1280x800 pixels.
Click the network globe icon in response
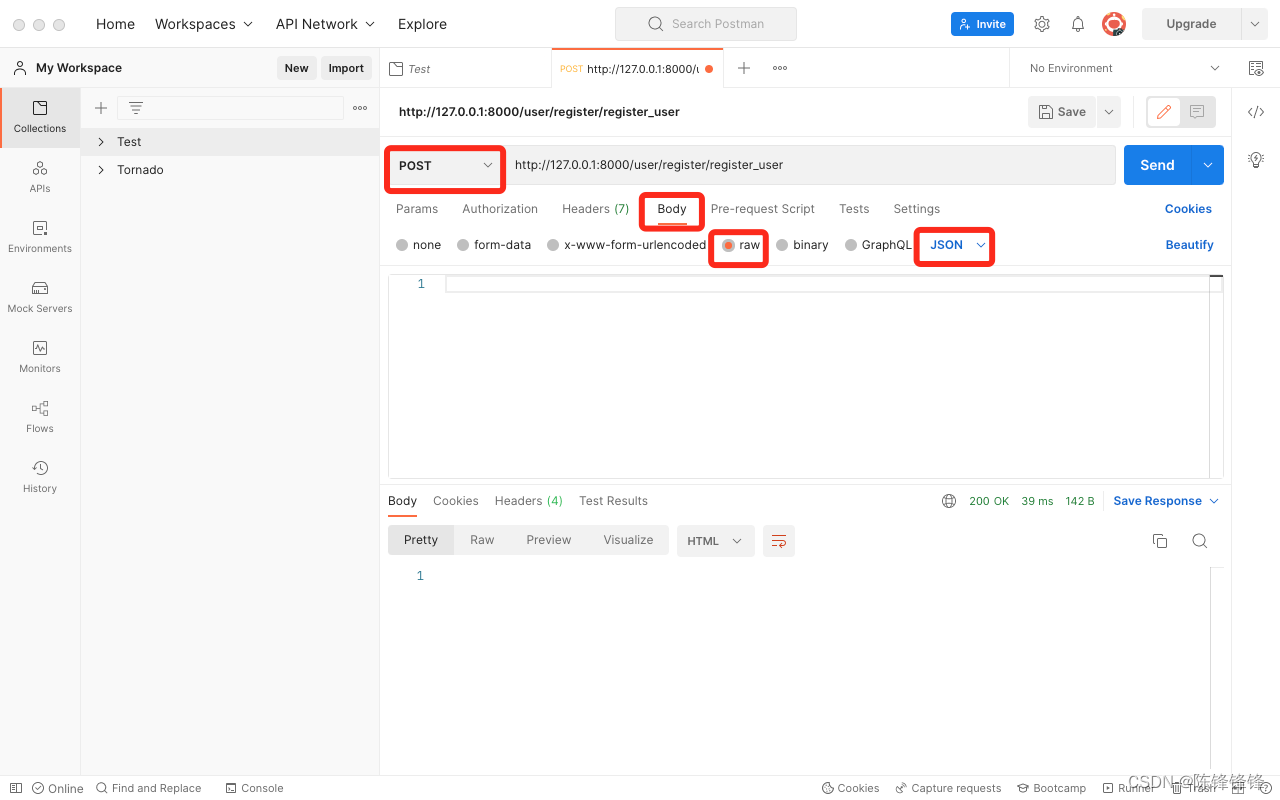(x=949, y=501)
